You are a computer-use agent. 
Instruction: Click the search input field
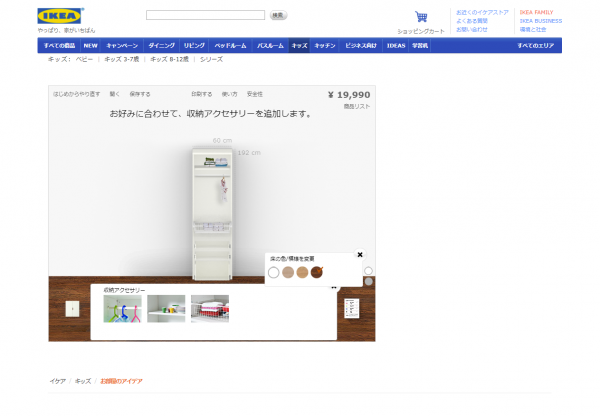(205, 15)
